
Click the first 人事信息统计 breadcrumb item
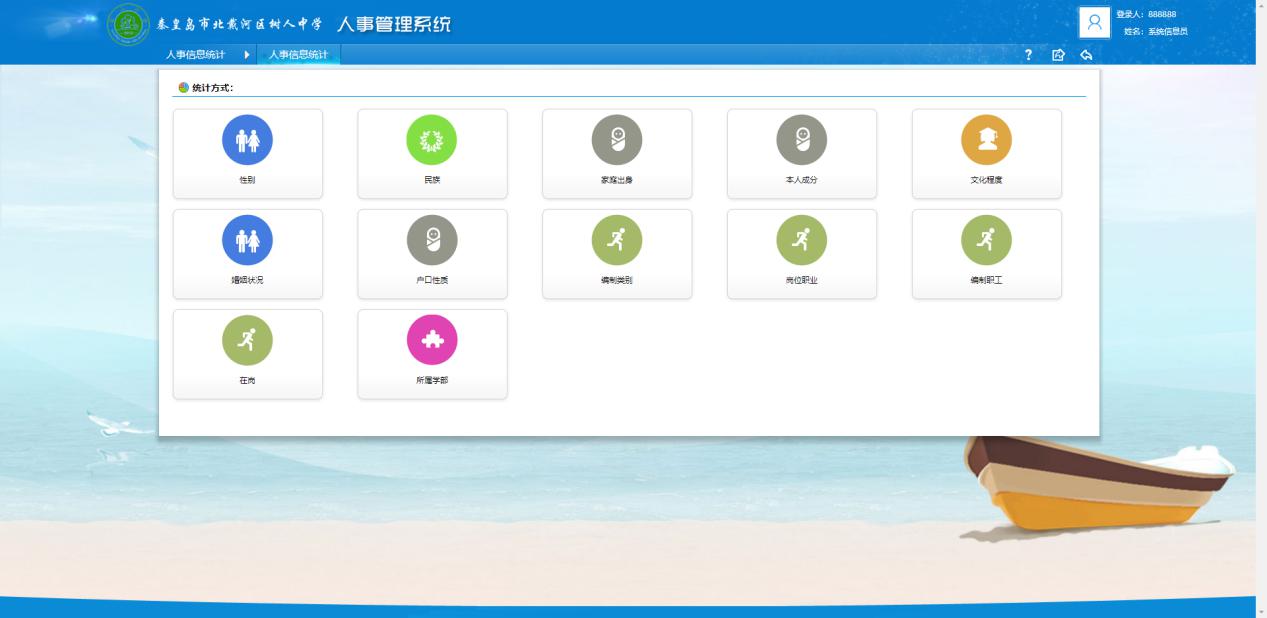[195, 55]
